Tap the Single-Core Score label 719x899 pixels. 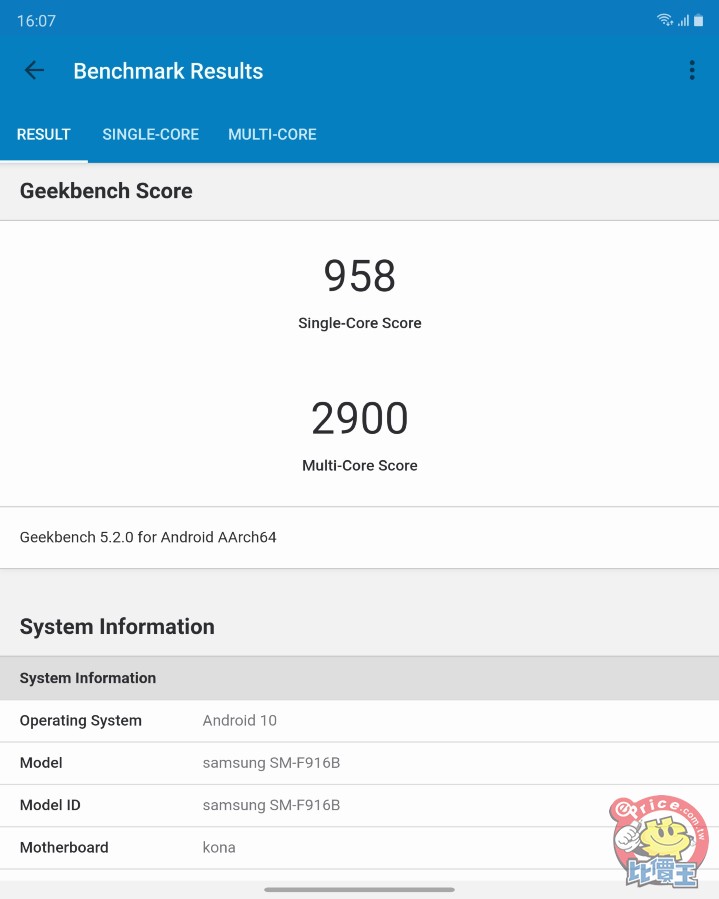pos(360,323)
